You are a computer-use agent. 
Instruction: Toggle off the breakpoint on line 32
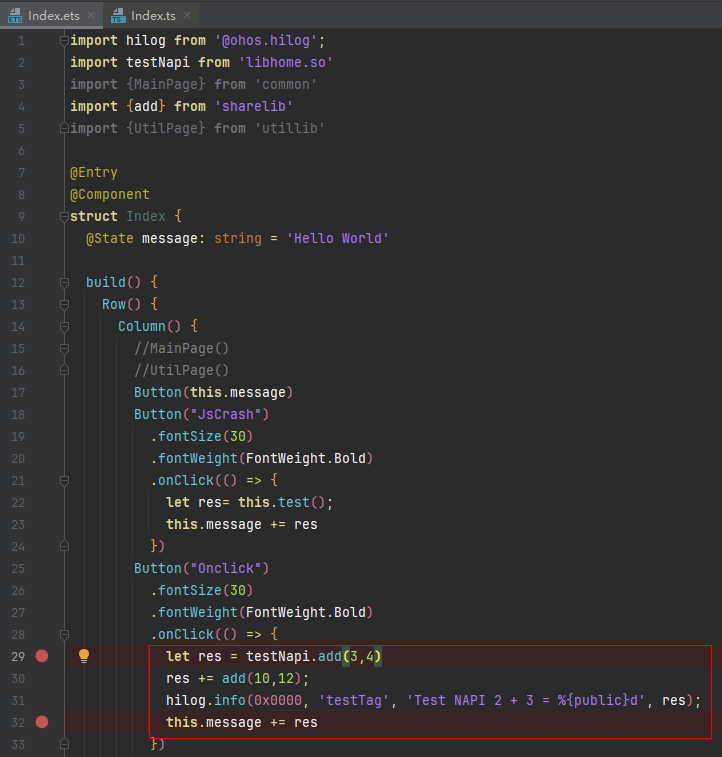click(42, 722)
